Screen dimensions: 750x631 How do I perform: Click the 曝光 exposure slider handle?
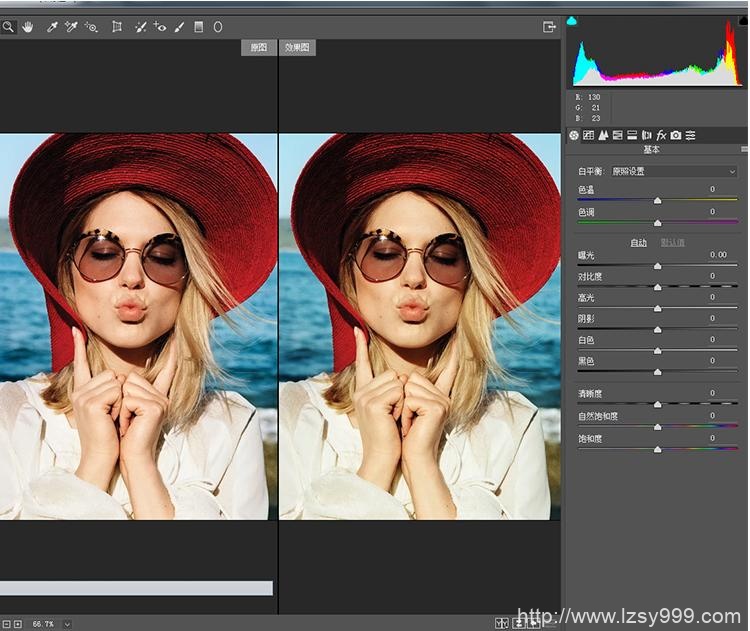coord(657,266)
